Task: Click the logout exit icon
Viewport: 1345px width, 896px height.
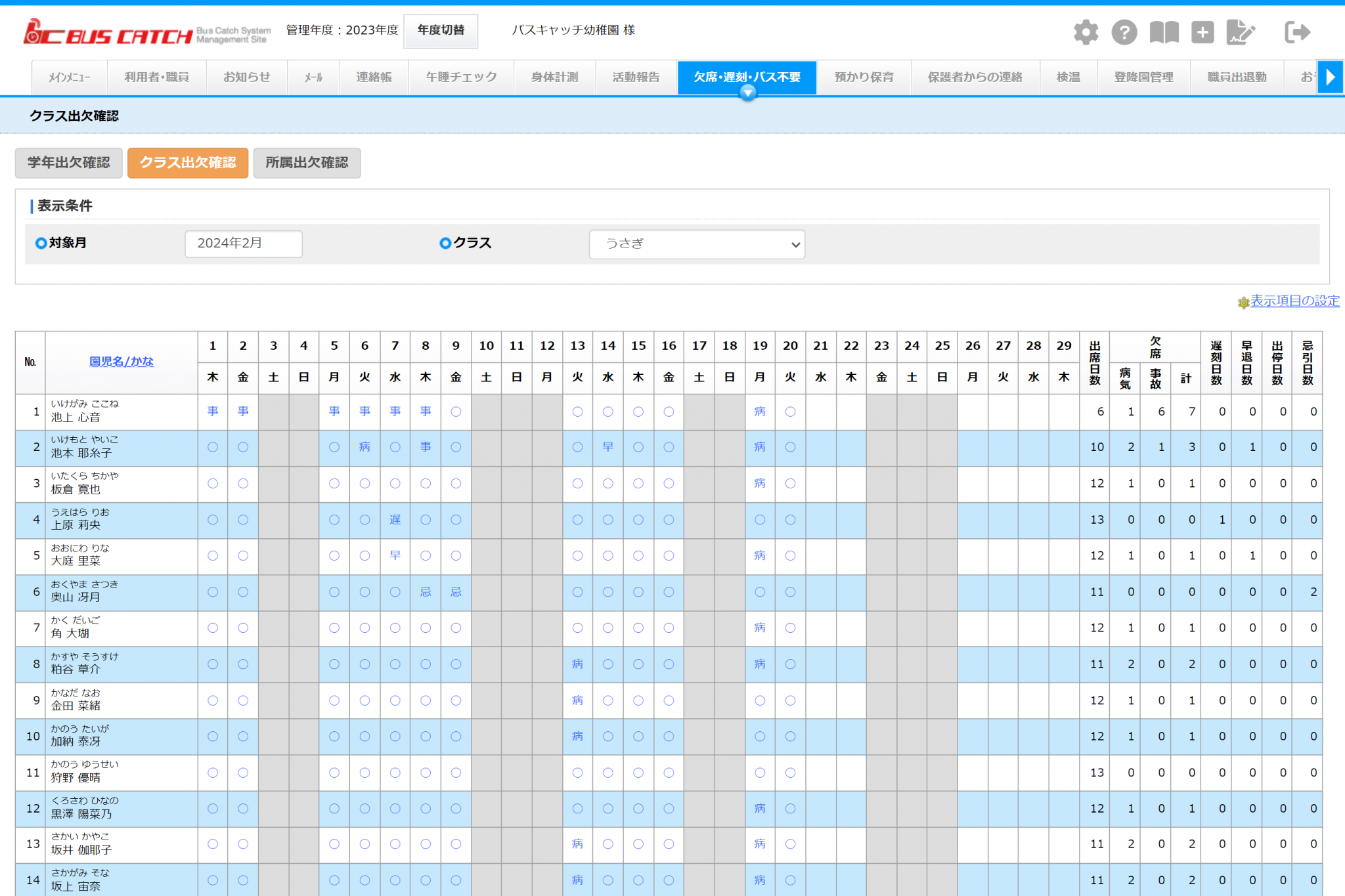Action: click(1297, 32)
